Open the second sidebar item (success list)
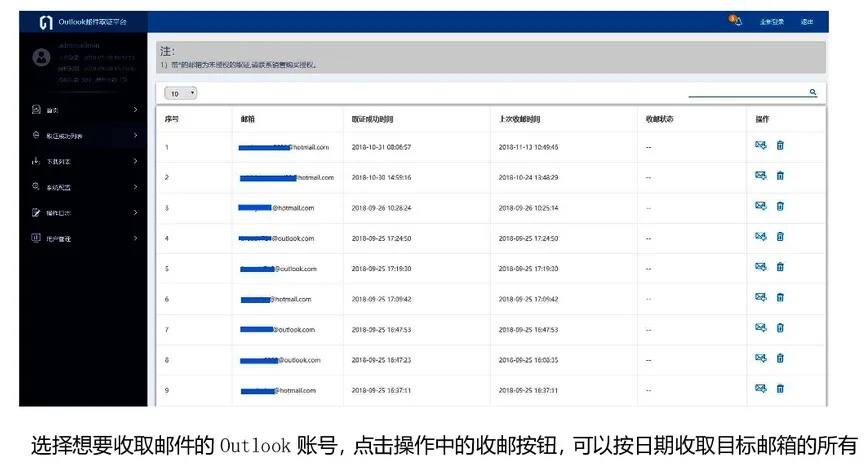This screenshot has width=866, height=465. pyautogui.click(x=84, y=135)
